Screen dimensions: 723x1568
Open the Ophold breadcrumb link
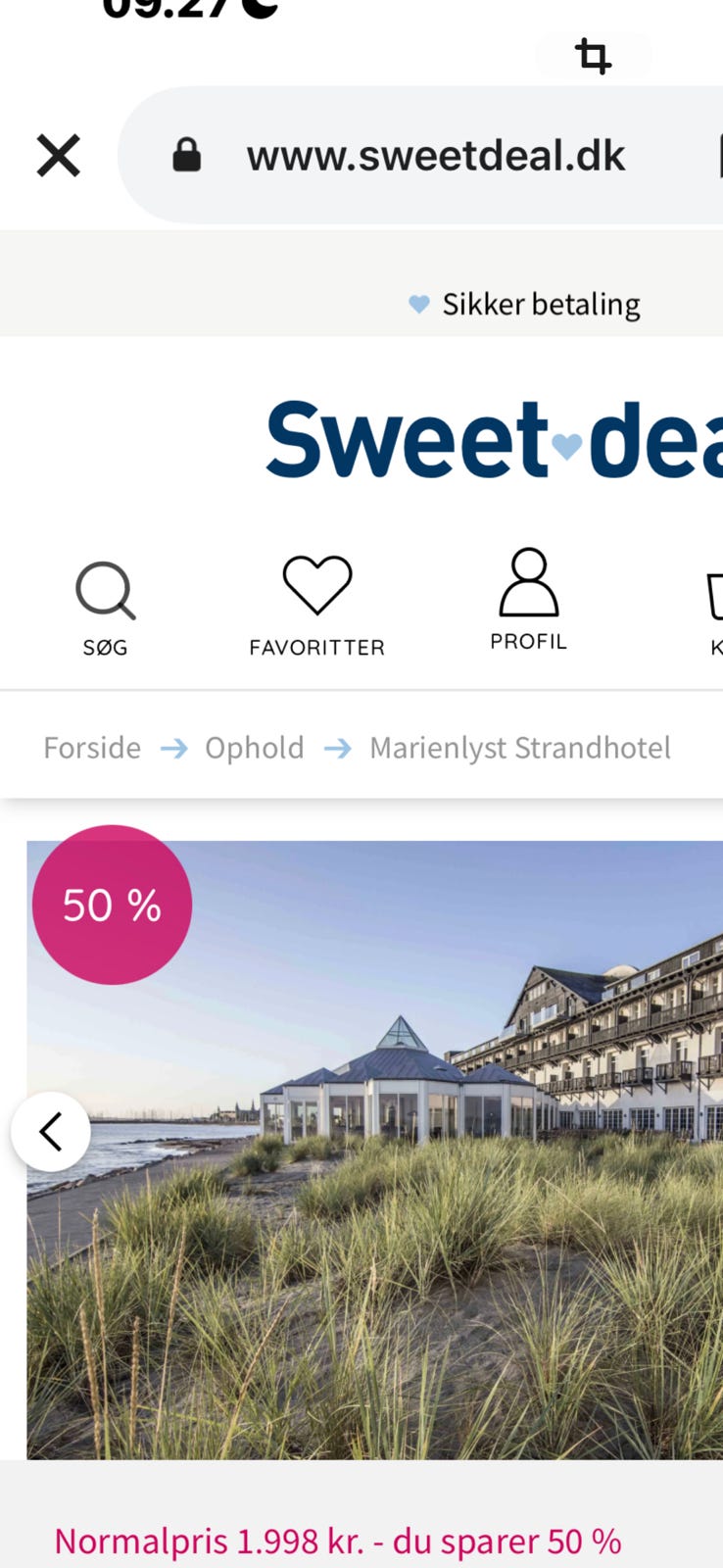pyautogui.click(x=255, y=748)
